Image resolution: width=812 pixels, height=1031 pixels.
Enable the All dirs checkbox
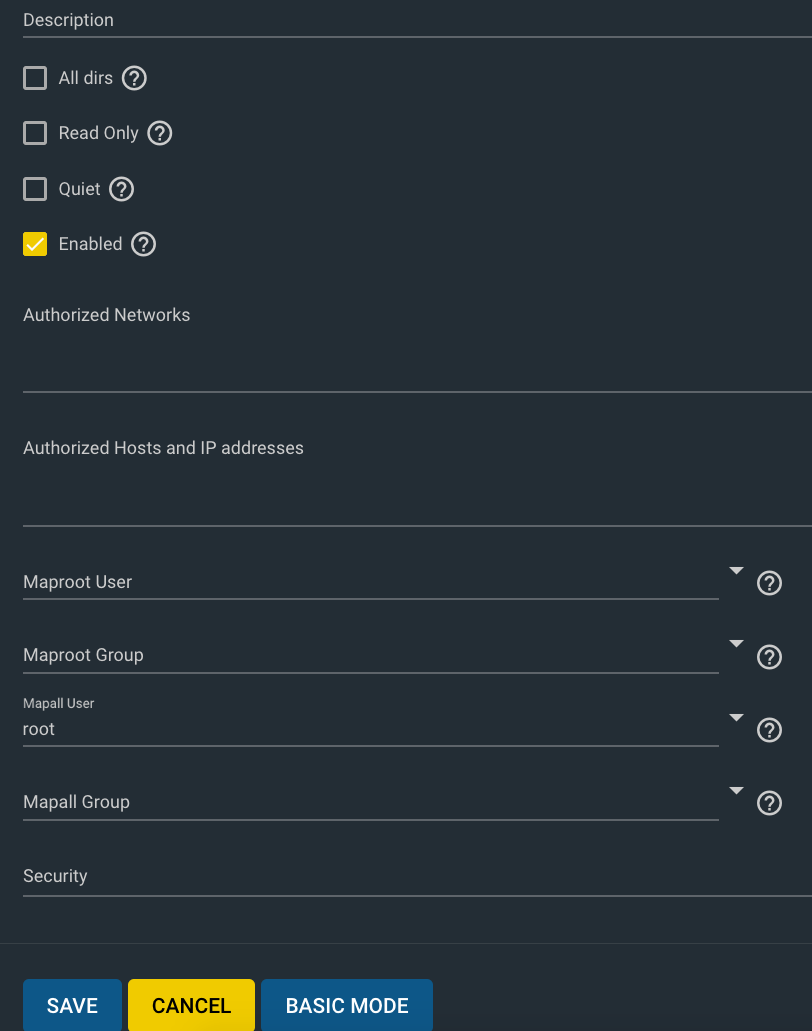35,78
